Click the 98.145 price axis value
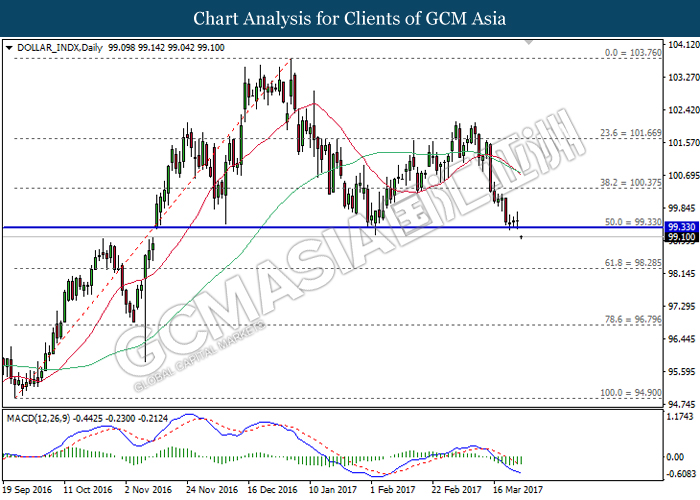 681,273
